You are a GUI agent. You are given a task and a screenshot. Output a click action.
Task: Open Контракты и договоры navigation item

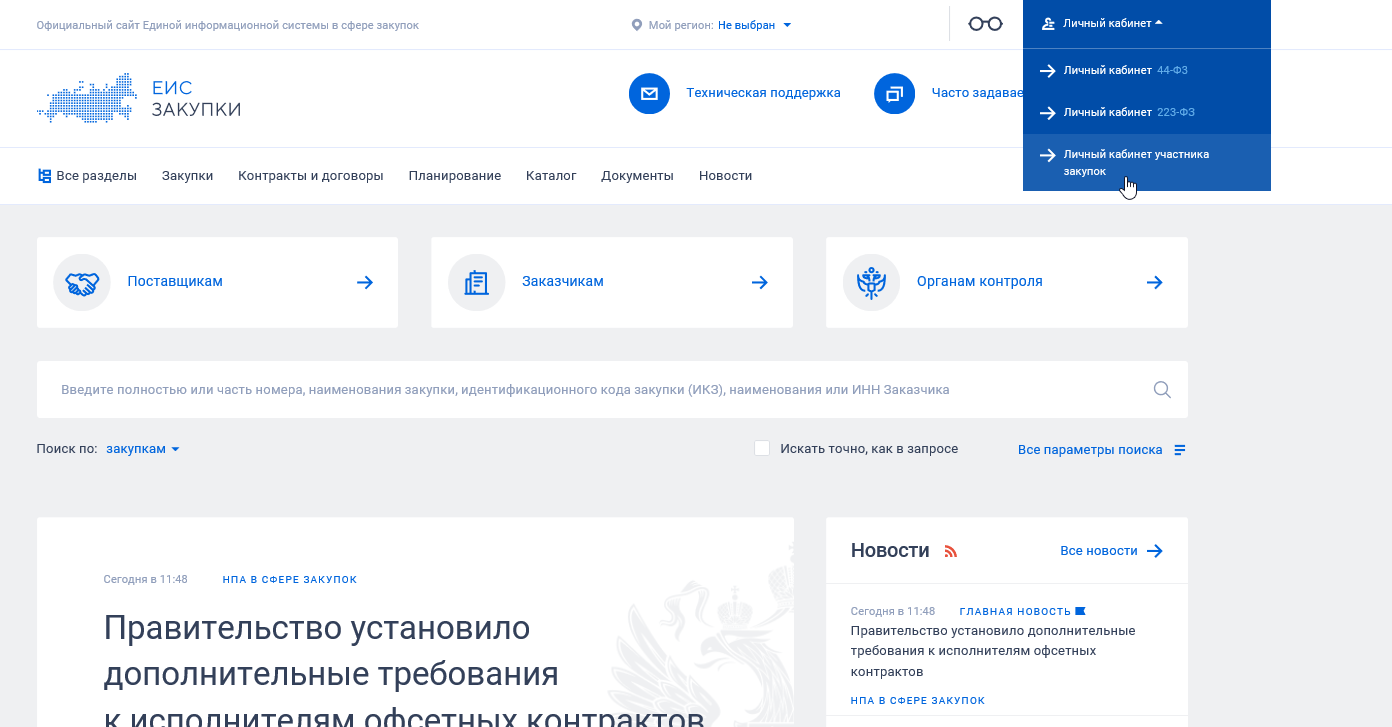pos(311,176)
